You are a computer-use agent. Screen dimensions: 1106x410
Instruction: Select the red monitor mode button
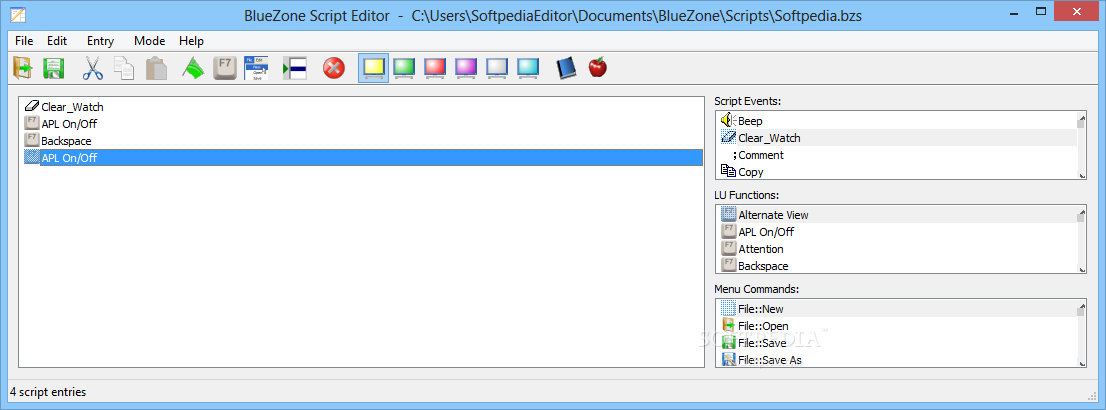point(436,68)
